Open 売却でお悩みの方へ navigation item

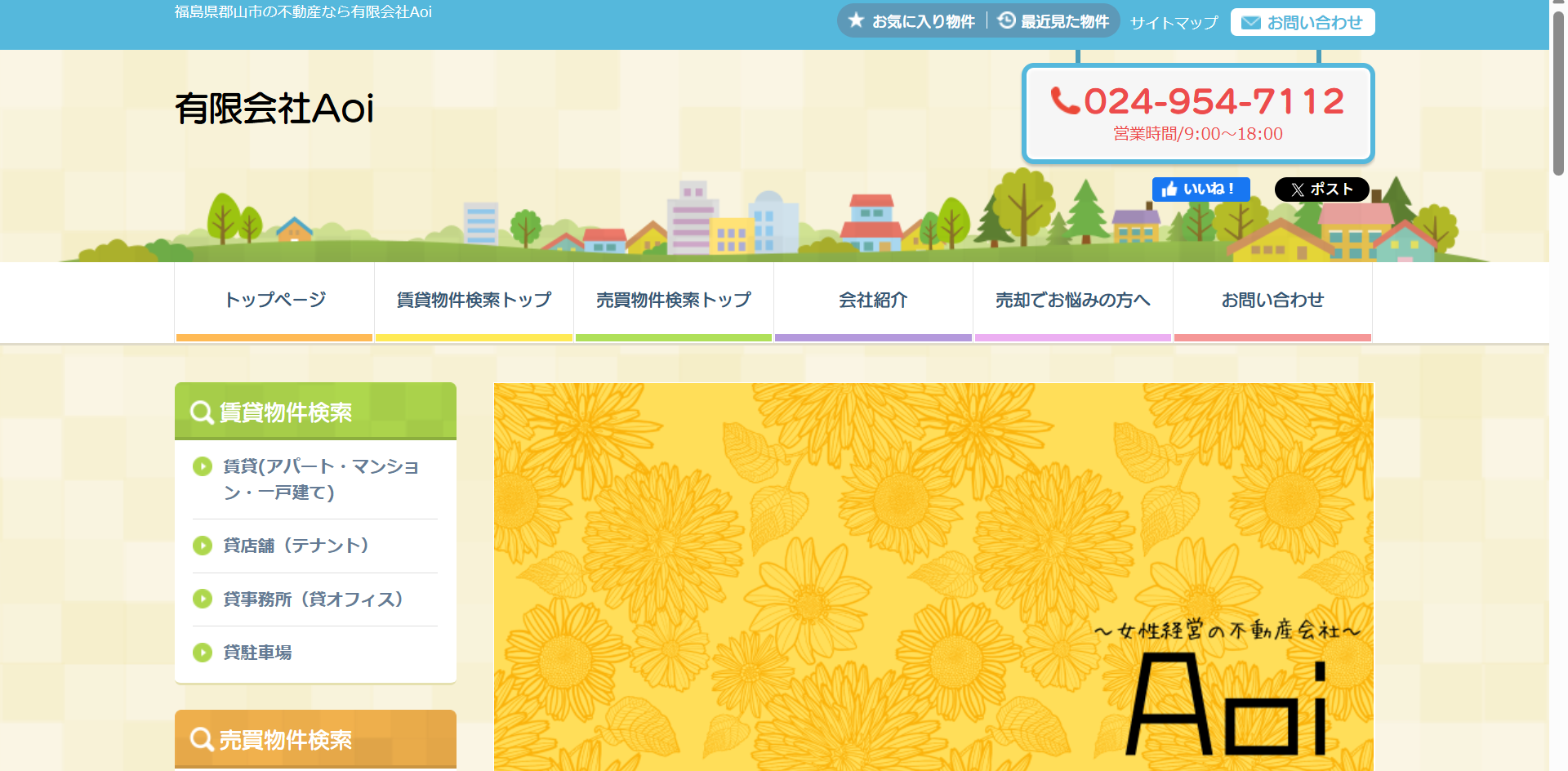click(x=1073, y=301)
